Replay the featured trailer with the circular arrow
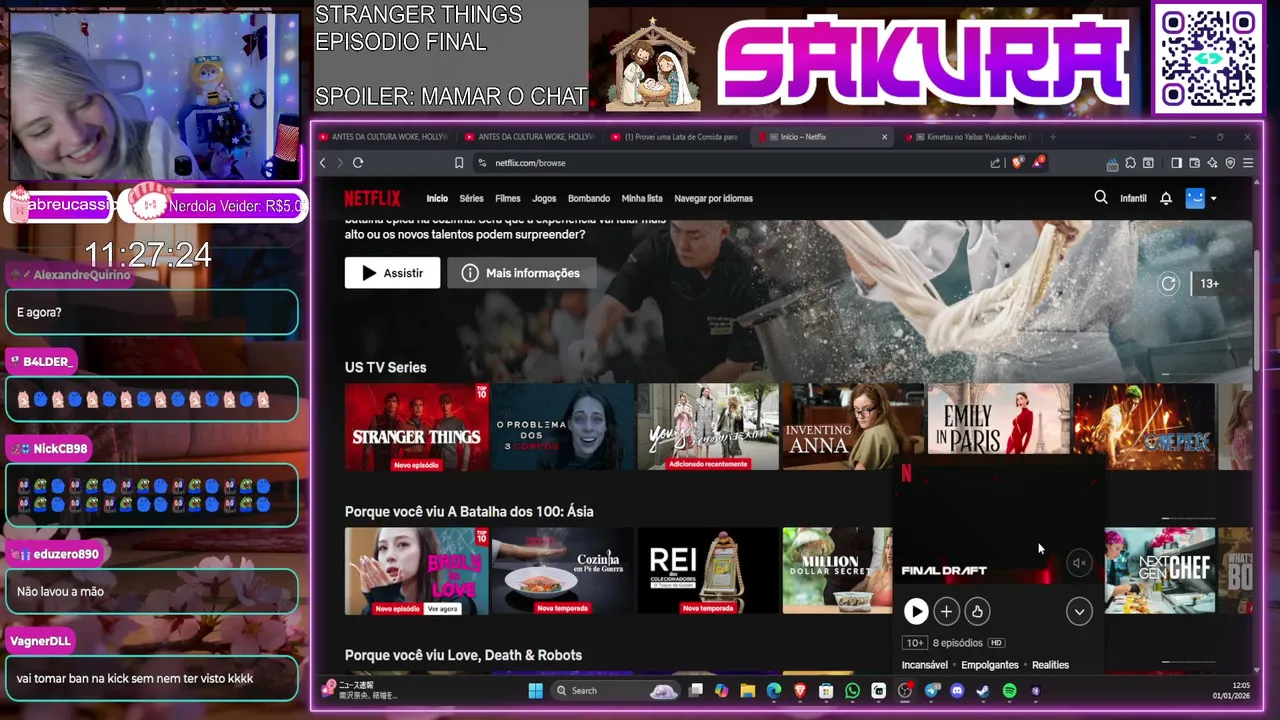The height and width of the screenshot is (720, 1280). click(x=1168, y=284)
